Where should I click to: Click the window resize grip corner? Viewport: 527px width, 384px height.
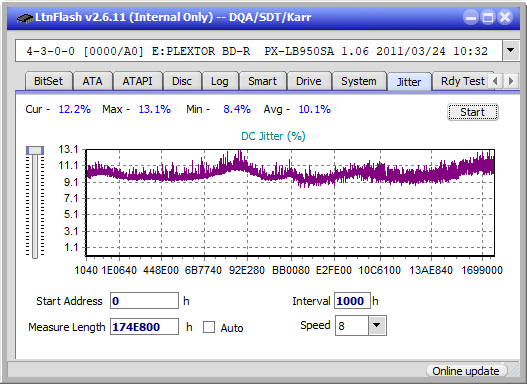514,372
